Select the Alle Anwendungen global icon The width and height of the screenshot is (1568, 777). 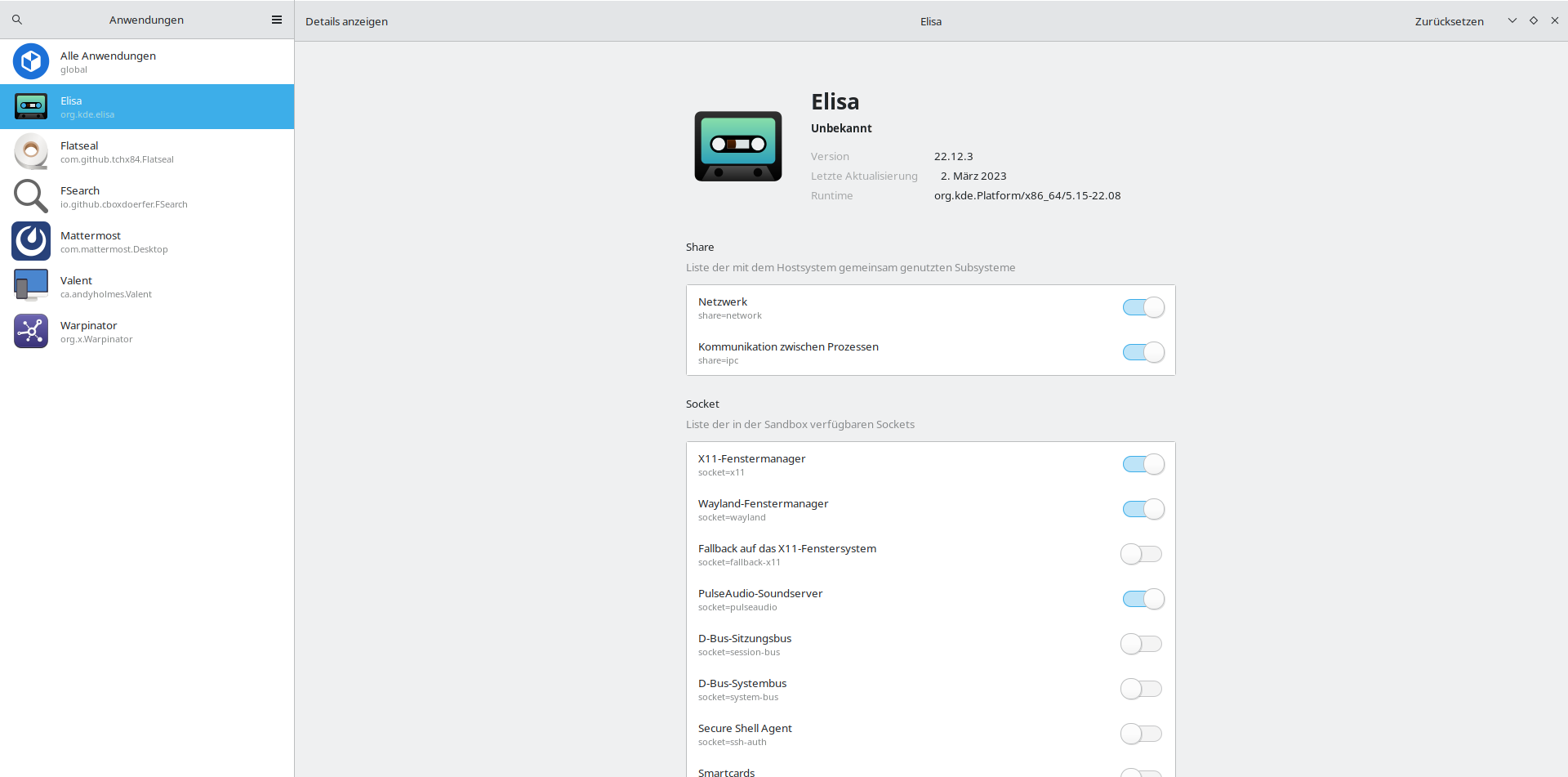pos(31,62)
